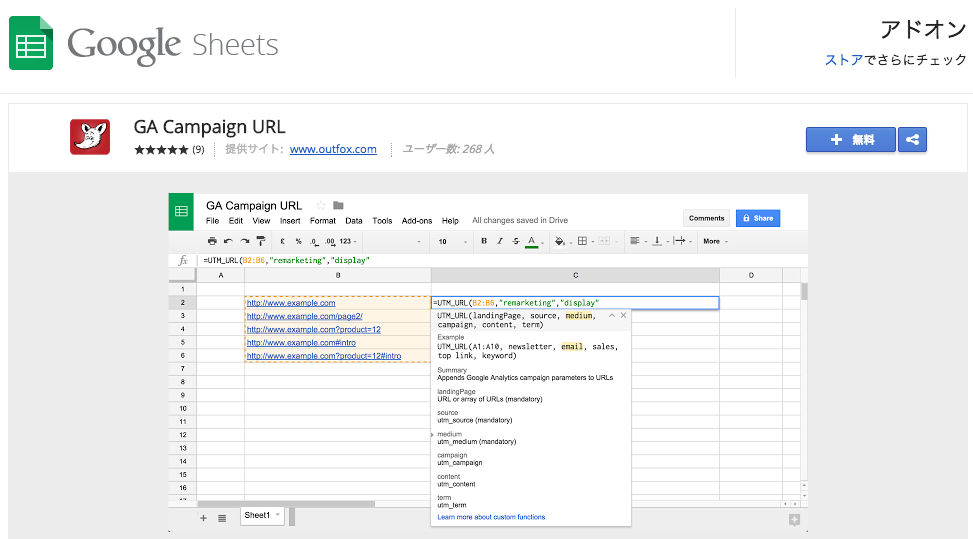The image size is (973, 539).
Task: Open the Insert menu
Action: (x=290, y=221)
